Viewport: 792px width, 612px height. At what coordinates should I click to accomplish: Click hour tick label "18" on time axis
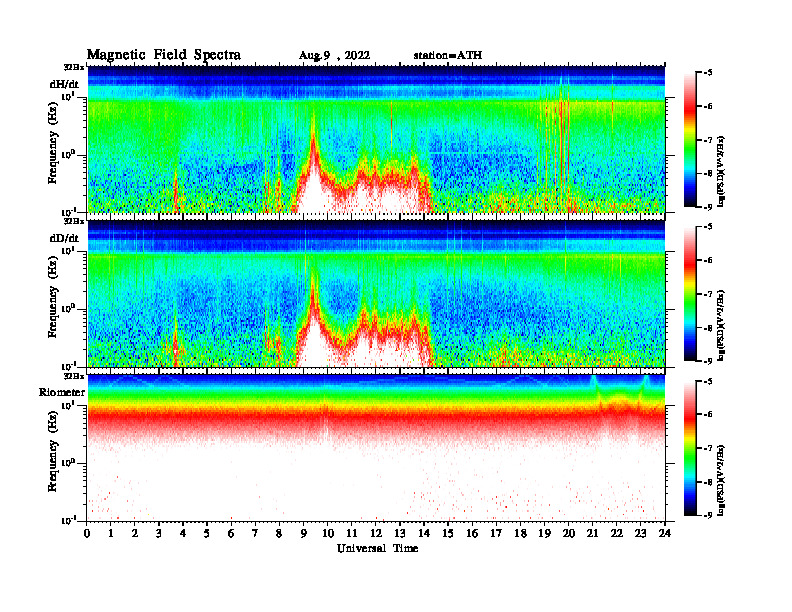pos(520,534)
